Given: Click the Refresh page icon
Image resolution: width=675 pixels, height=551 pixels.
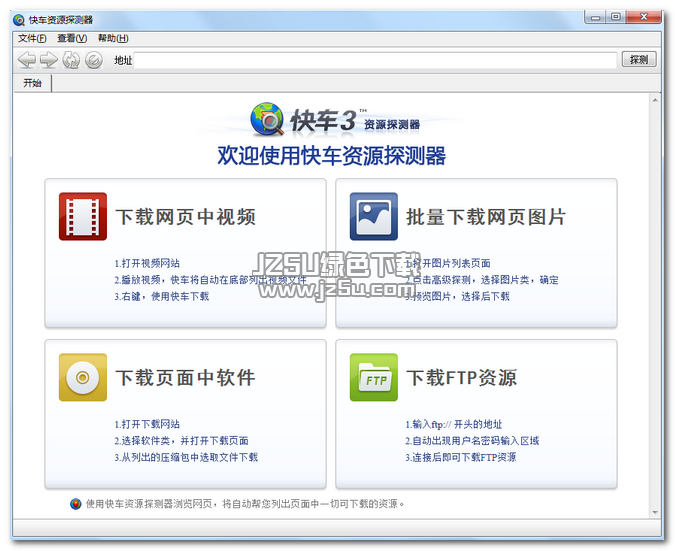Looking at the screenshot, I should point(71,60).
